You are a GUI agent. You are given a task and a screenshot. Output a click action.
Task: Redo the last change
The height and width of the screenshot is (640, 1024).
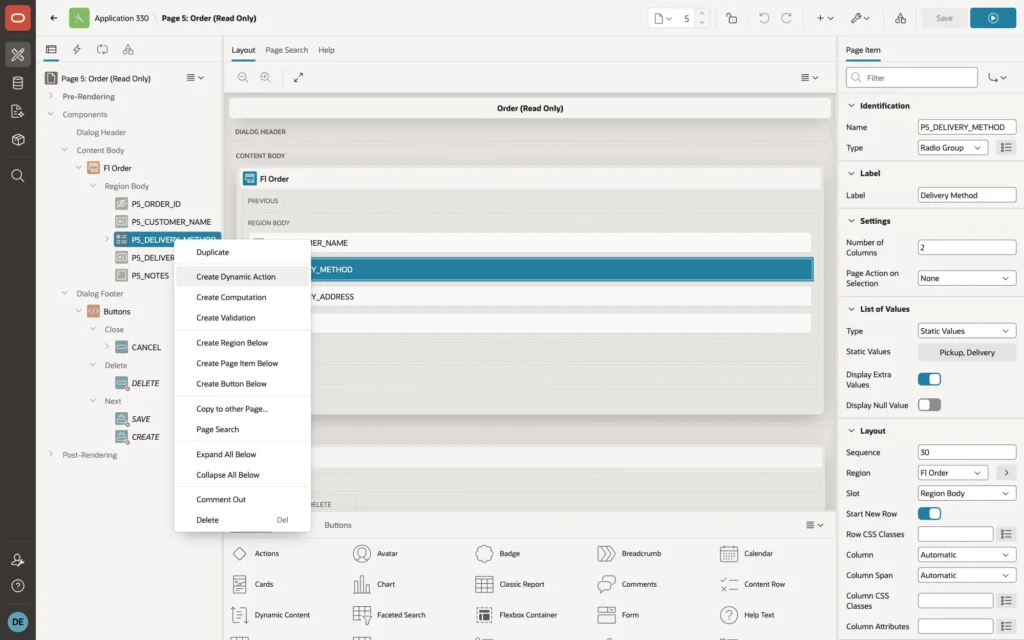(x=786, y=18)
